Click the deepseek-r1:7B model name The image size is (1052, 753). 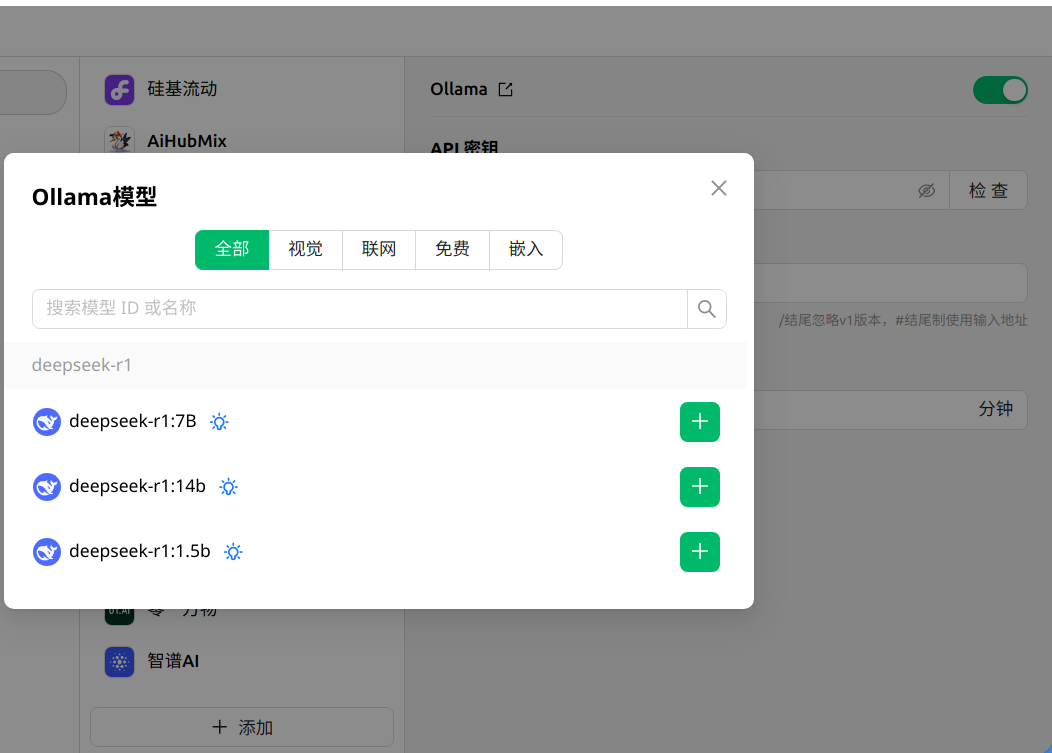(x=133, y=421)
